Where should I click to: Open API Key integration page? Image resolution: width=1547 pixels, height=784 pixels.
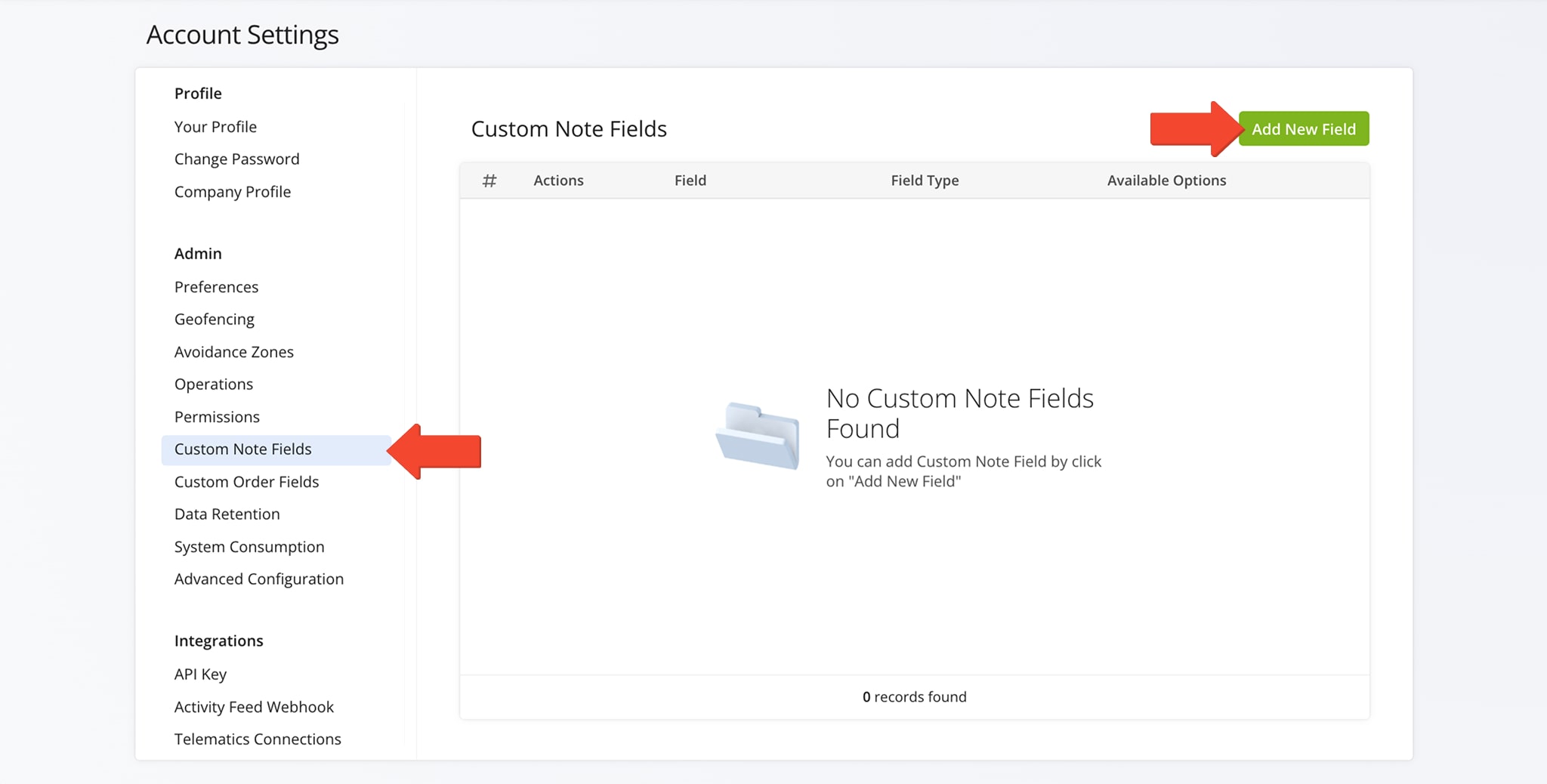tap(200, 674)
